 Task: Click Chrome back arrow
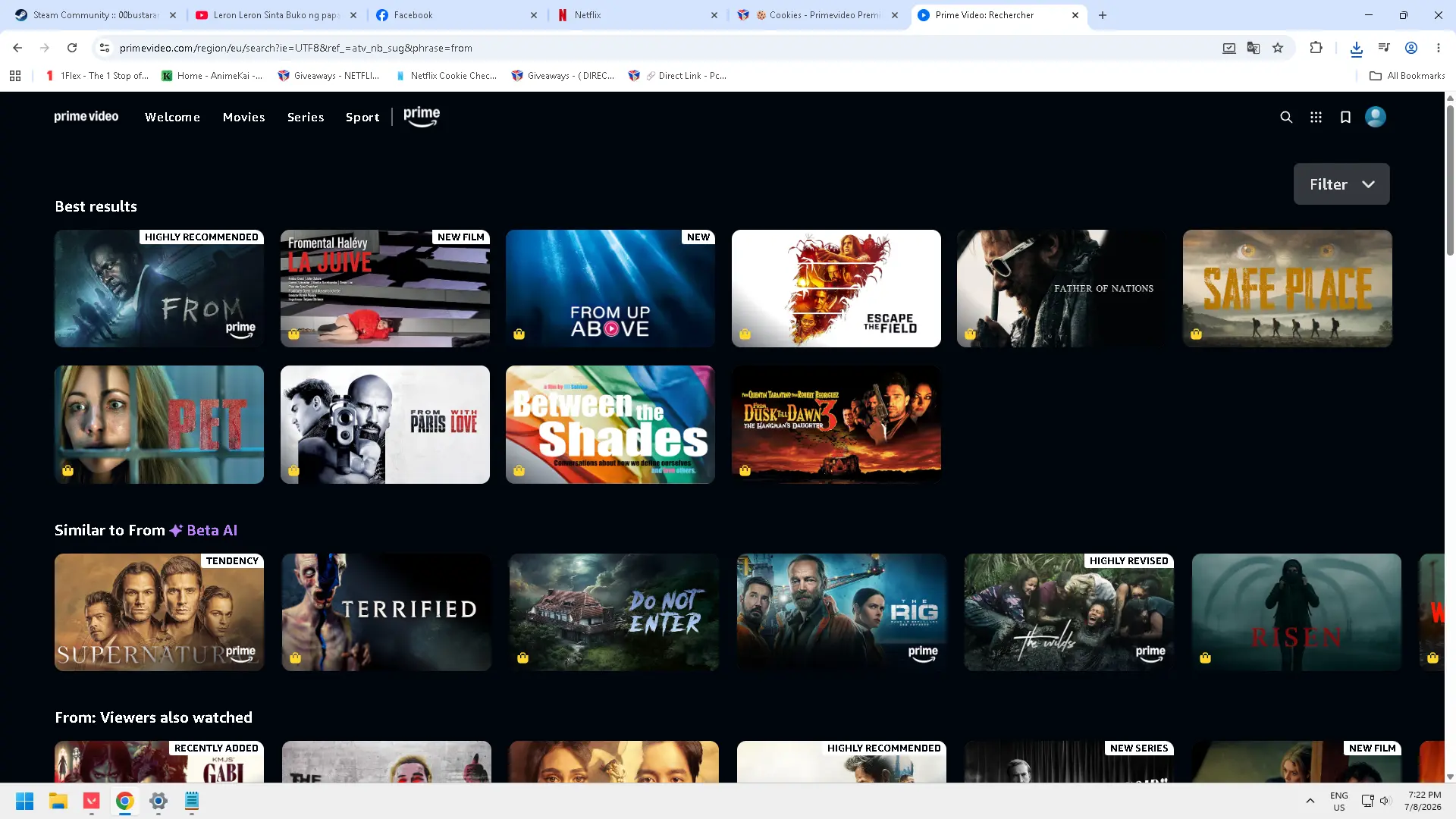pos(17,48)
